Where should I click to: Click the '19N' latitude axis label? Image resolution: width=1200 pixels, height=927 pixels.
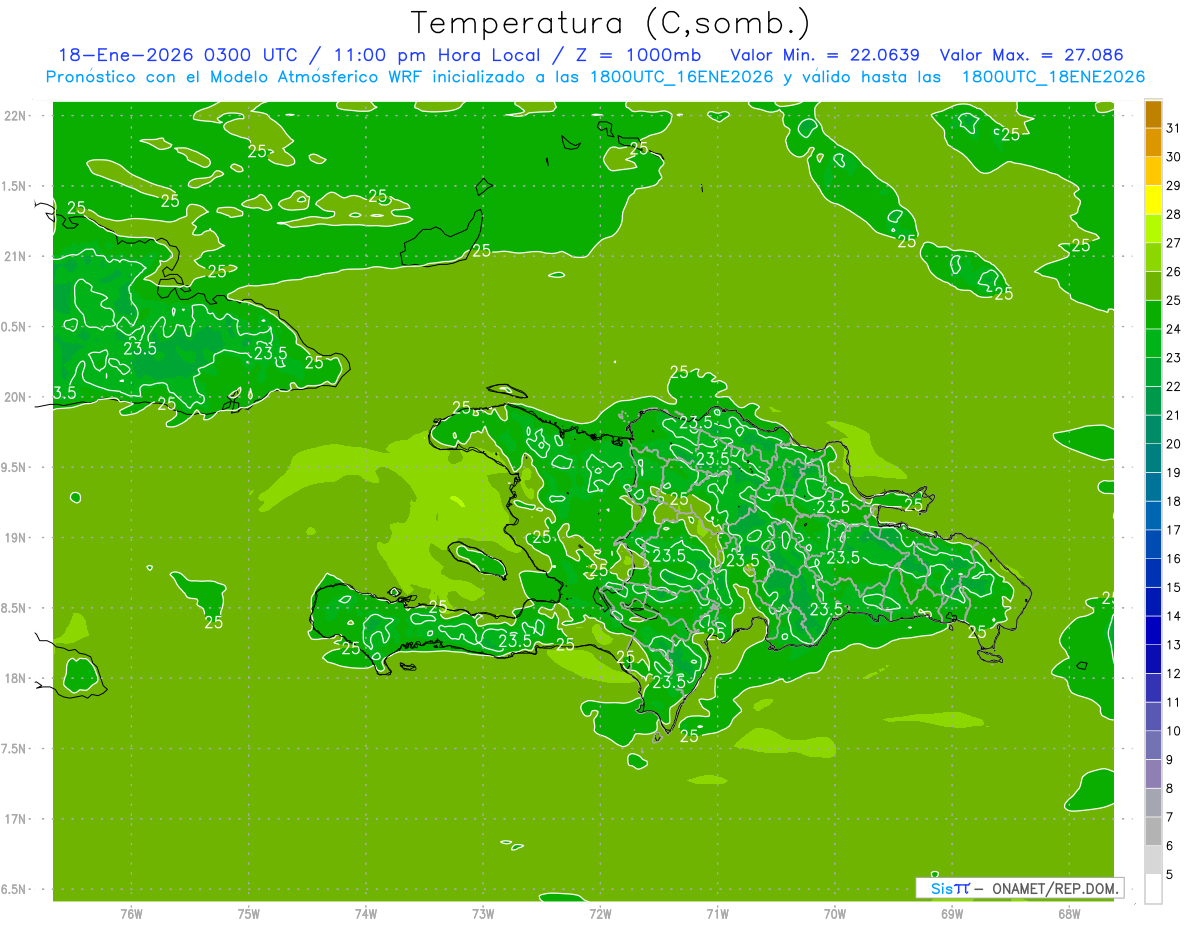(x=17, y=538)
